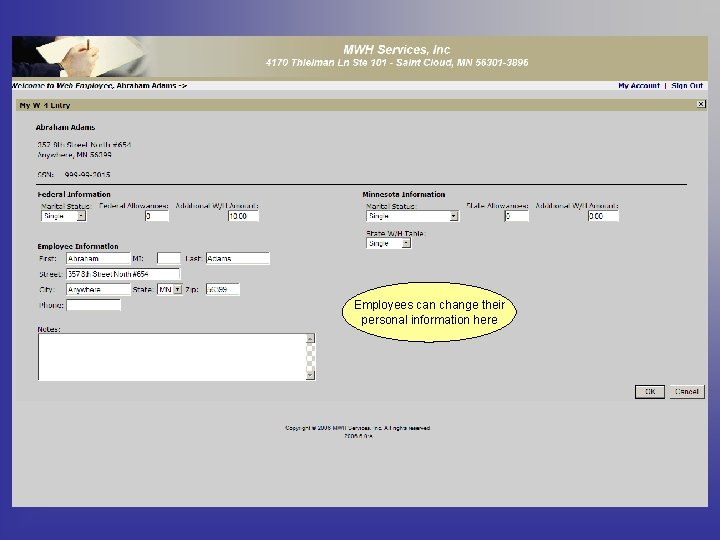Click the Phone input field
Image resolution: width=720 pixels, height=540 pixels.
93,305
